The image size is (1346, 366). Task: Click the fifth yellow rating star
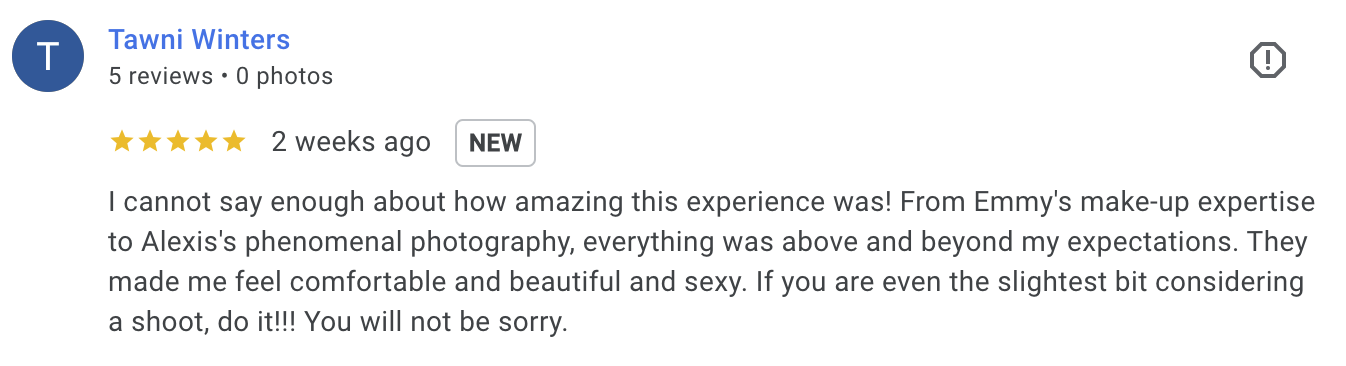point(234,142)
